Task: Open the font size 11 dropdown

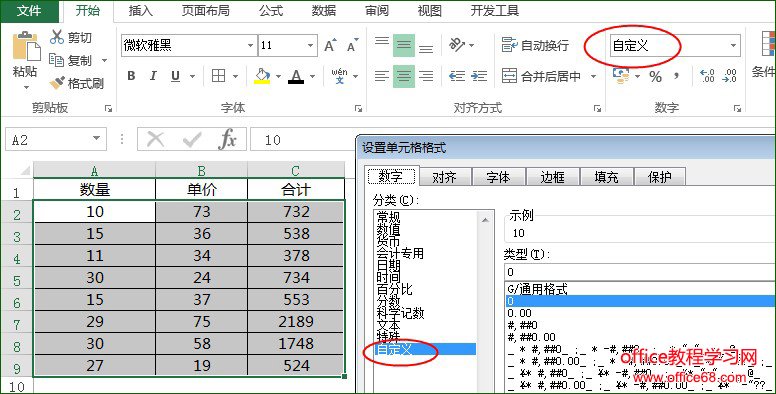Action: point(311,46)
